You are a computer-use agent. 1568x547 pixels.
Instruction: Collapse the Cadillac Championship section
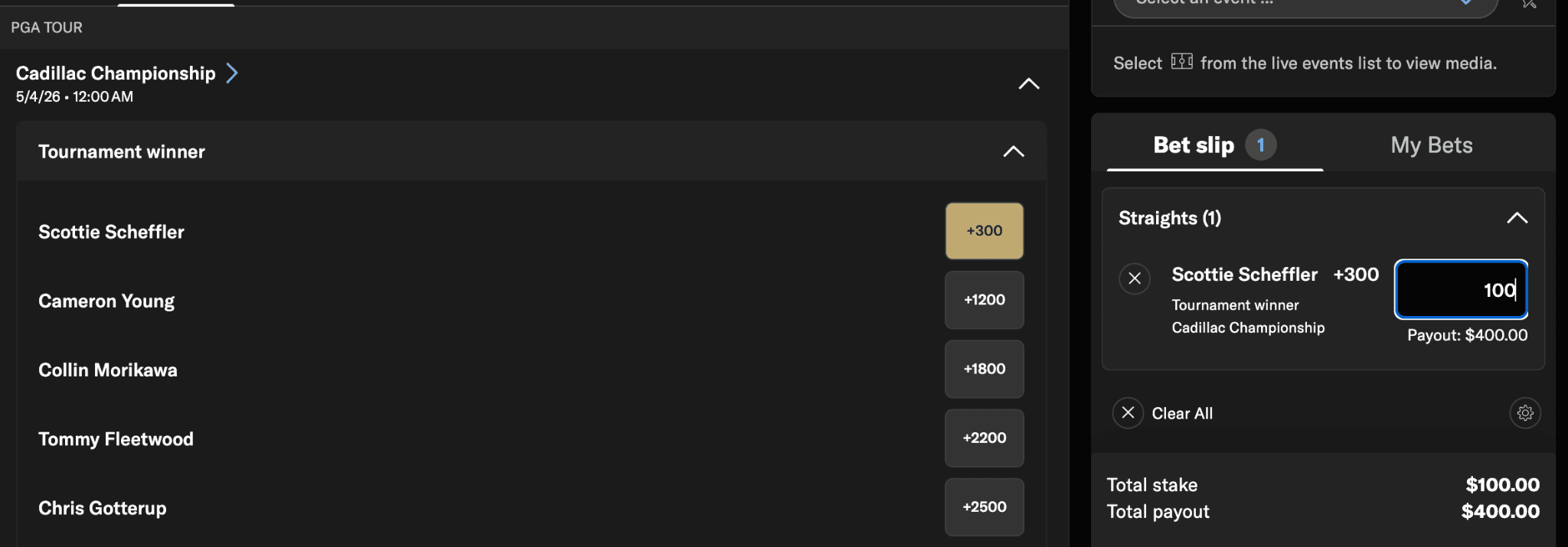(1028, 84)
